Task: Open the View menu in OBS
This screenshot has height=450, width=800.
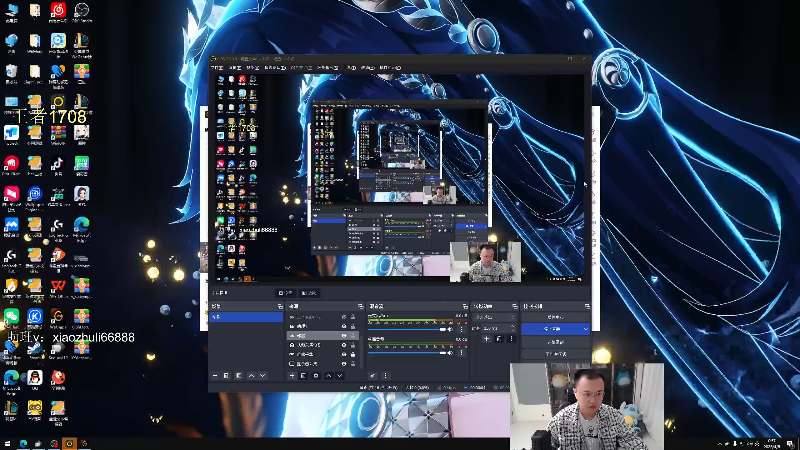Action: (x=253, y=68)
